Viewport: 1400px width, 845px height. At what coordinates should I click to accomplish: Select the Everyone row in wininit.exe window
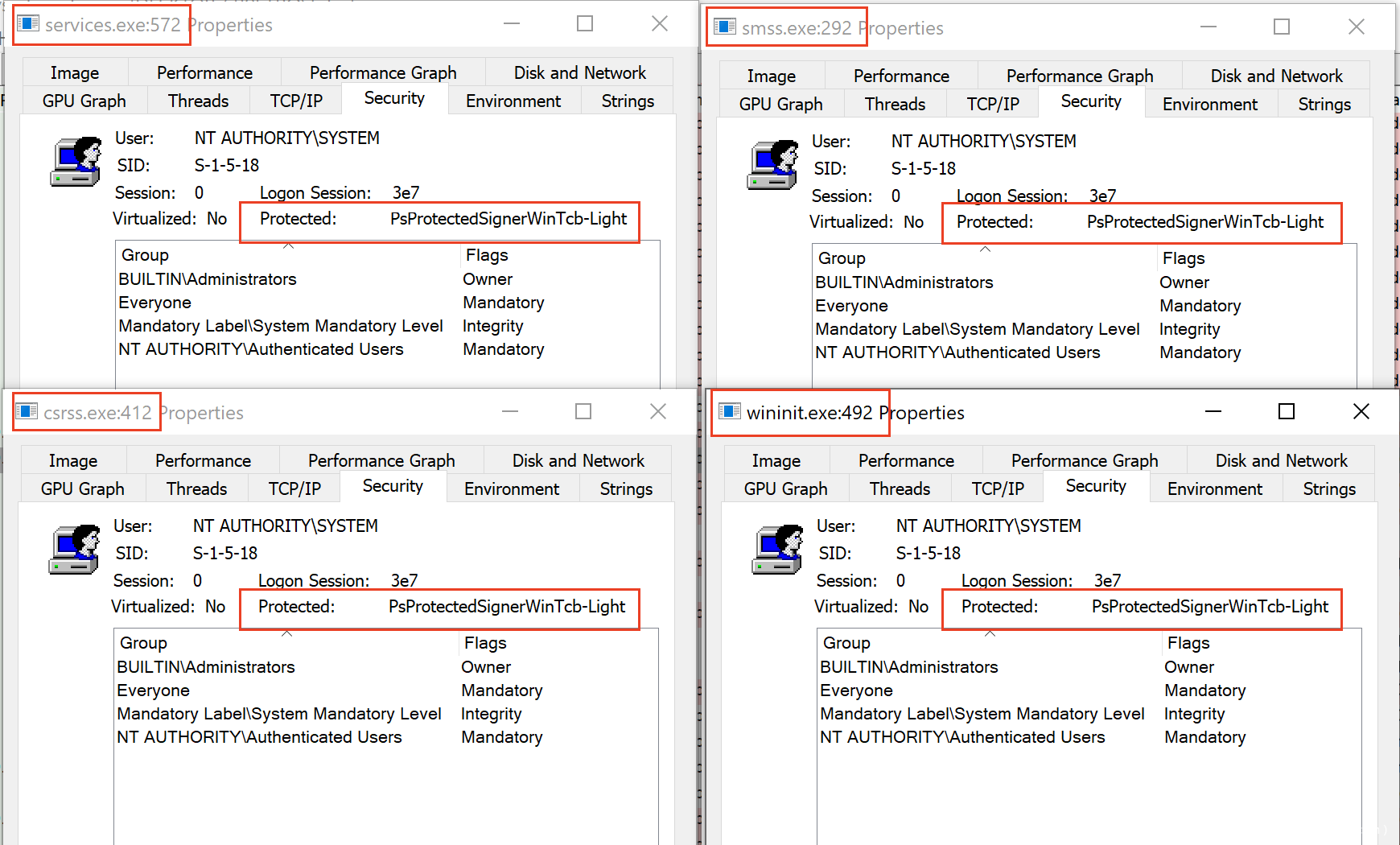coord(1089,690)
